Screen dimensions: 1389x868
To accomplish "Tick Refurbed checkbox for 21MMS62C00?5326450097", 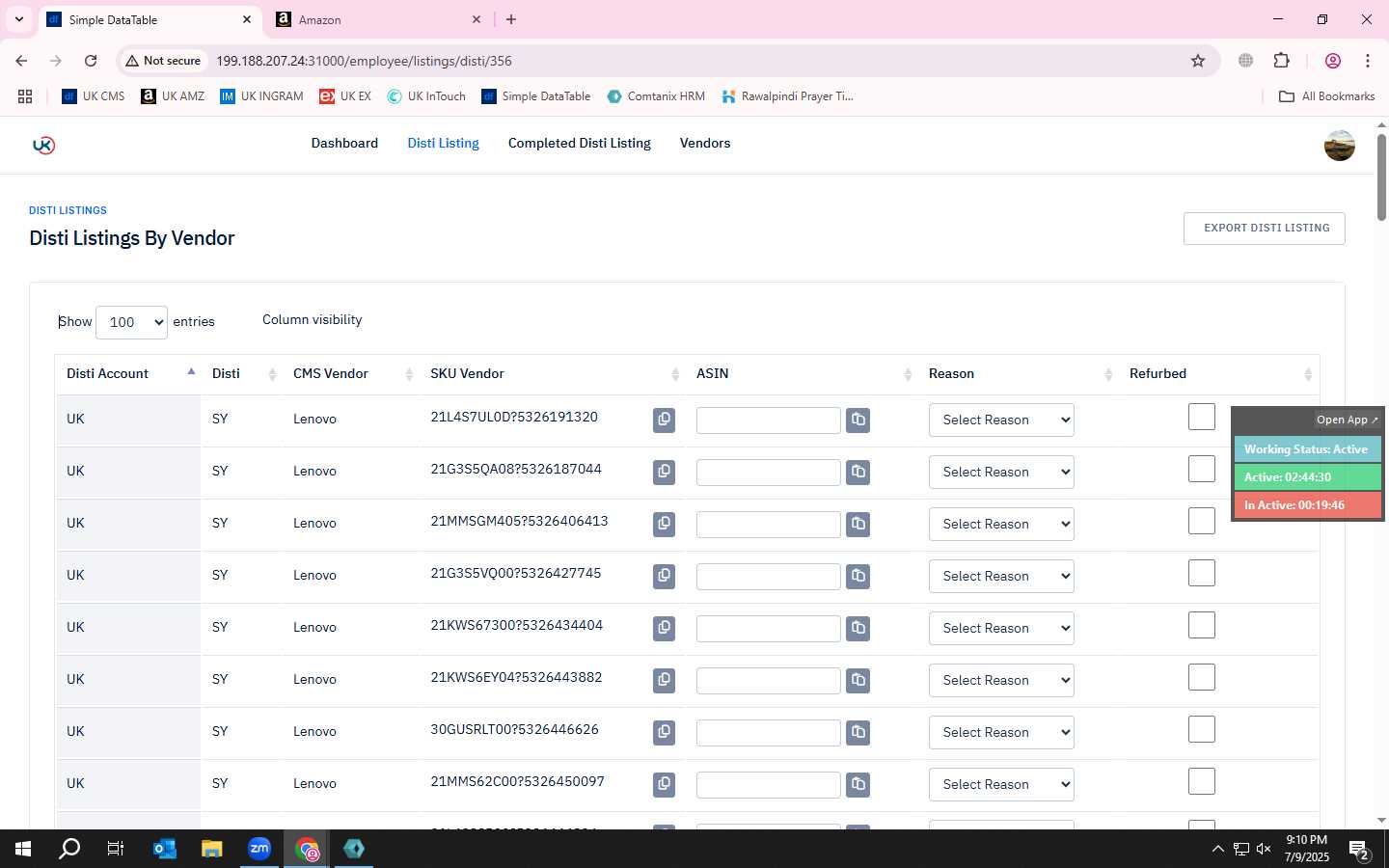I will (x=1202, y=781).
